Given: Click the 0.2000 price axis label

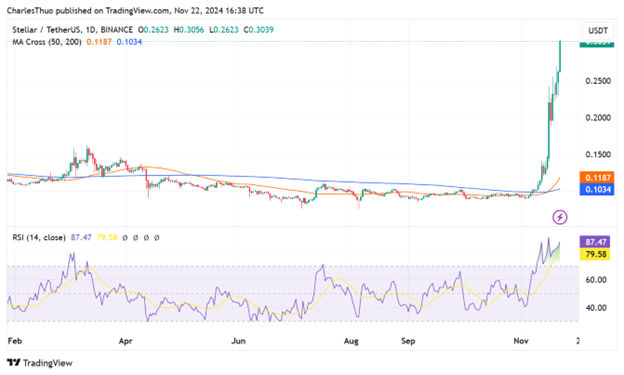Looking at the screenshot, I should [x=598, y=117].
